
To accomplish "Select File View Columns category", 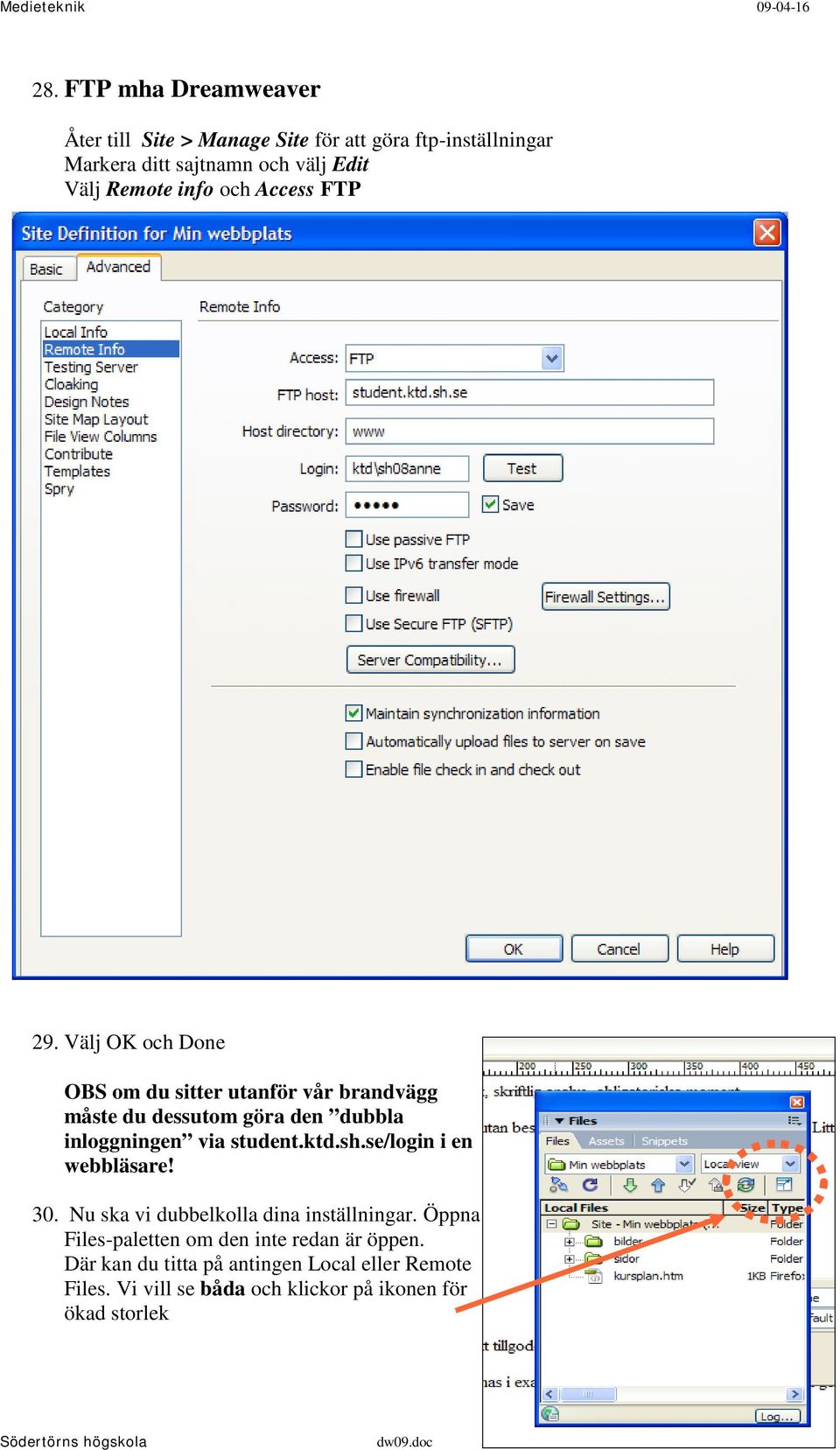I will coord(101,437).
